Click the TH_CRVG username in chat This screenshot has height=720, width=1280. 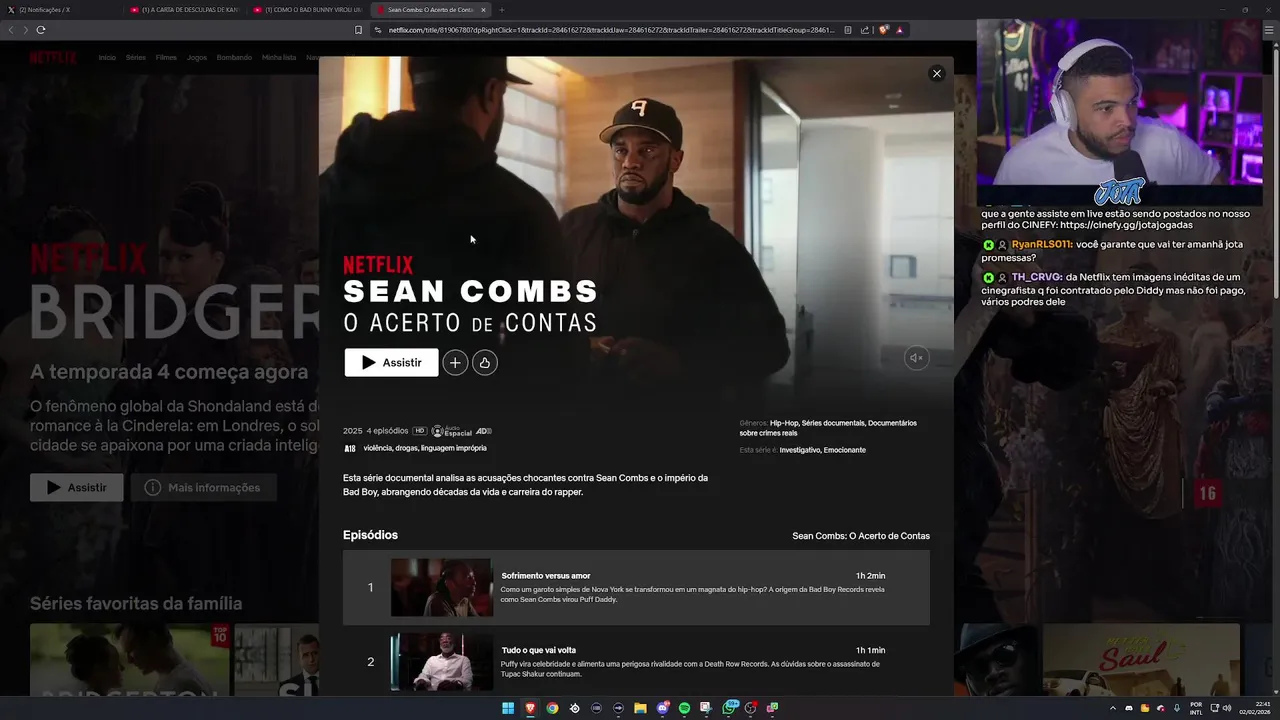coord(1036,277)
